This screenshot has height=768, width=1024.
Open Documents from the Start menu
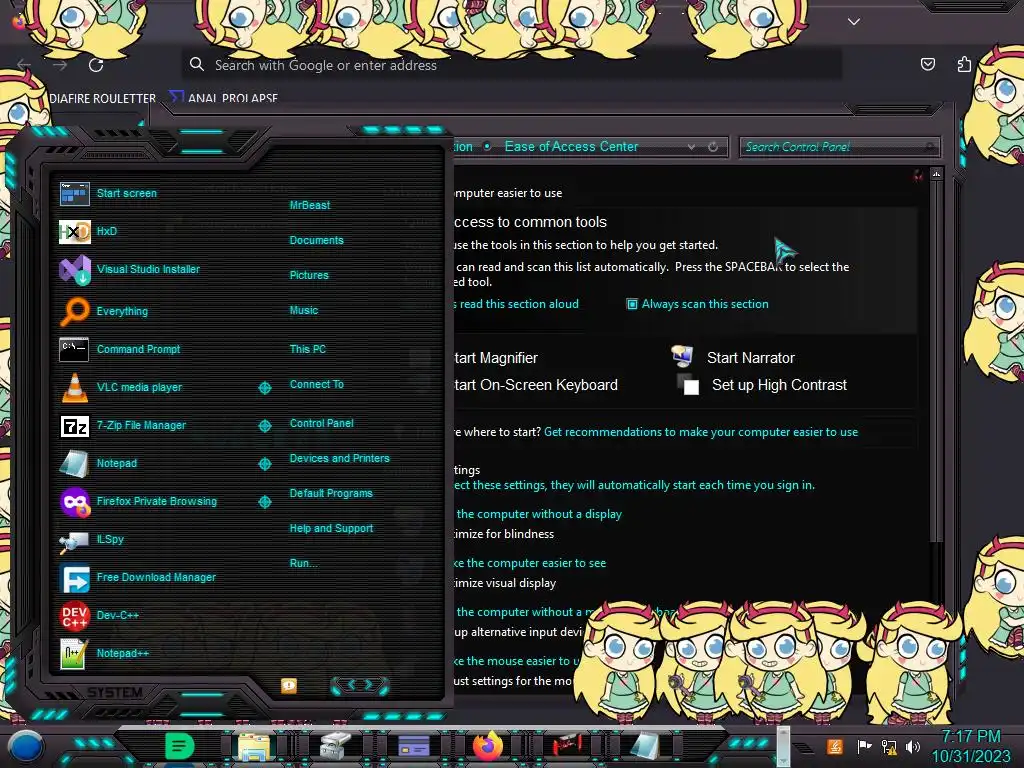[x=316, y=240]
